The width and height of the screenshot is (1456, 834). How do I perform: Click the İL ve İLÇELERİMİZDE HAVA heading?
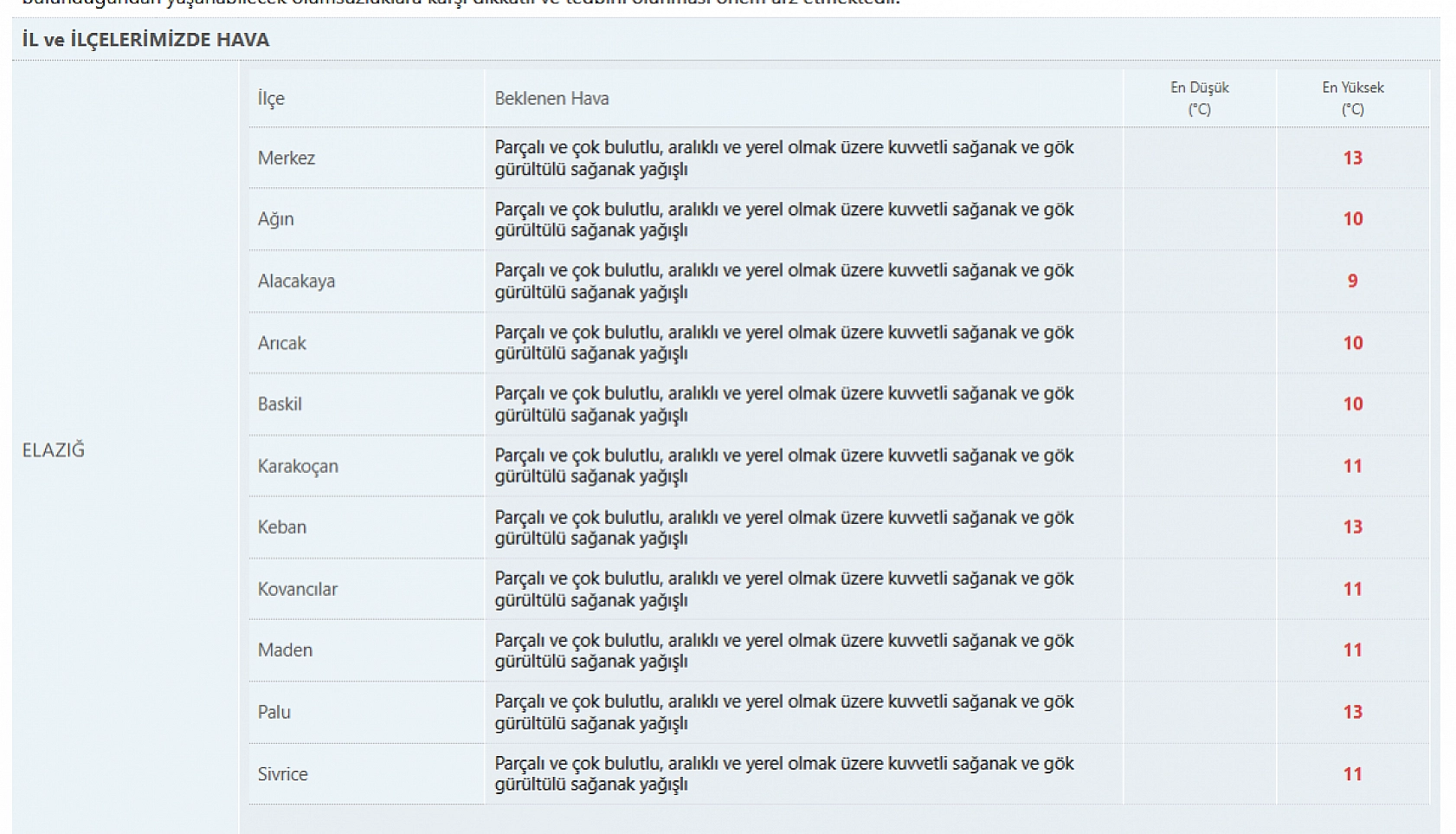(145, 40)
